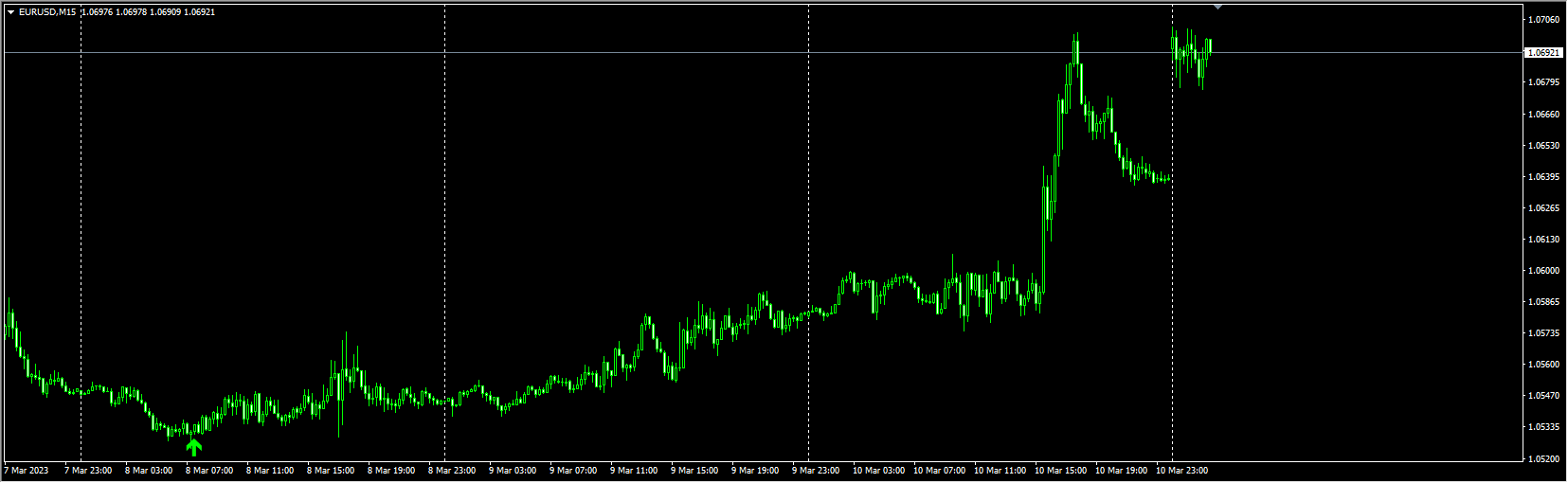Click the 8 Mar 03:00 time label
The width and height of the screenshot is (1568, 483).
pos(149,471)
